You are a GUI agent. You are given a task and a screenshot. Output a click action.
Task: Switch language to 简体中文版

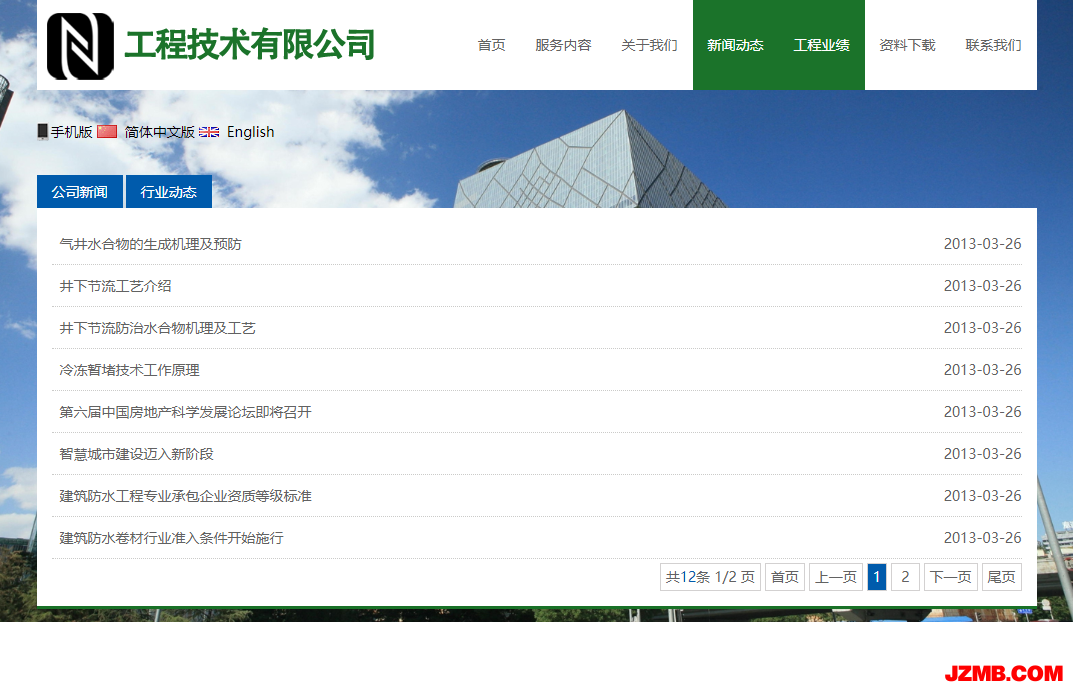pos(159,132)
